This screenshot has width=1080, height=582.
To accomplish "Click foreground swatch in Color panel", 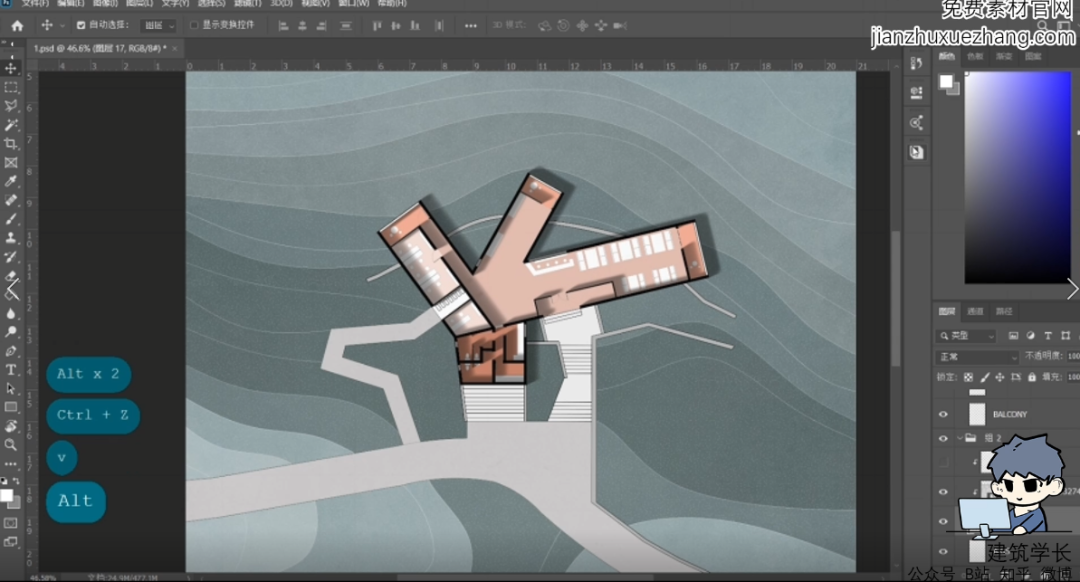I will pos(946,81).
